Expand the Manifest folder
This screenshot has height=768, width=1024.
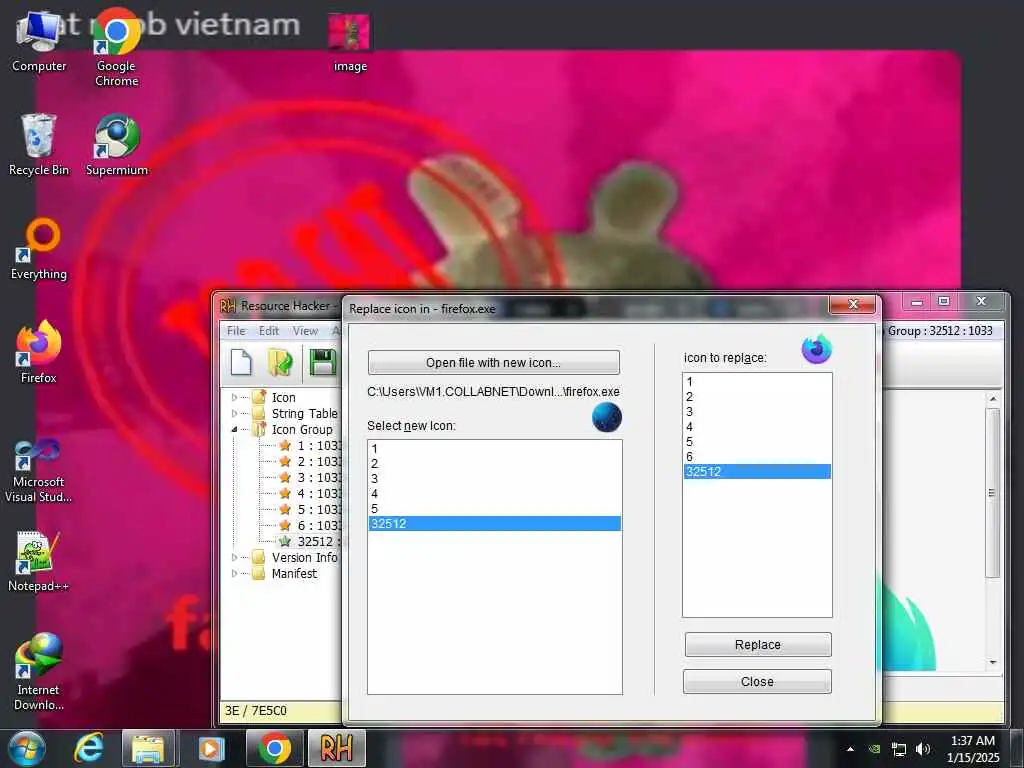coord(234,573)
